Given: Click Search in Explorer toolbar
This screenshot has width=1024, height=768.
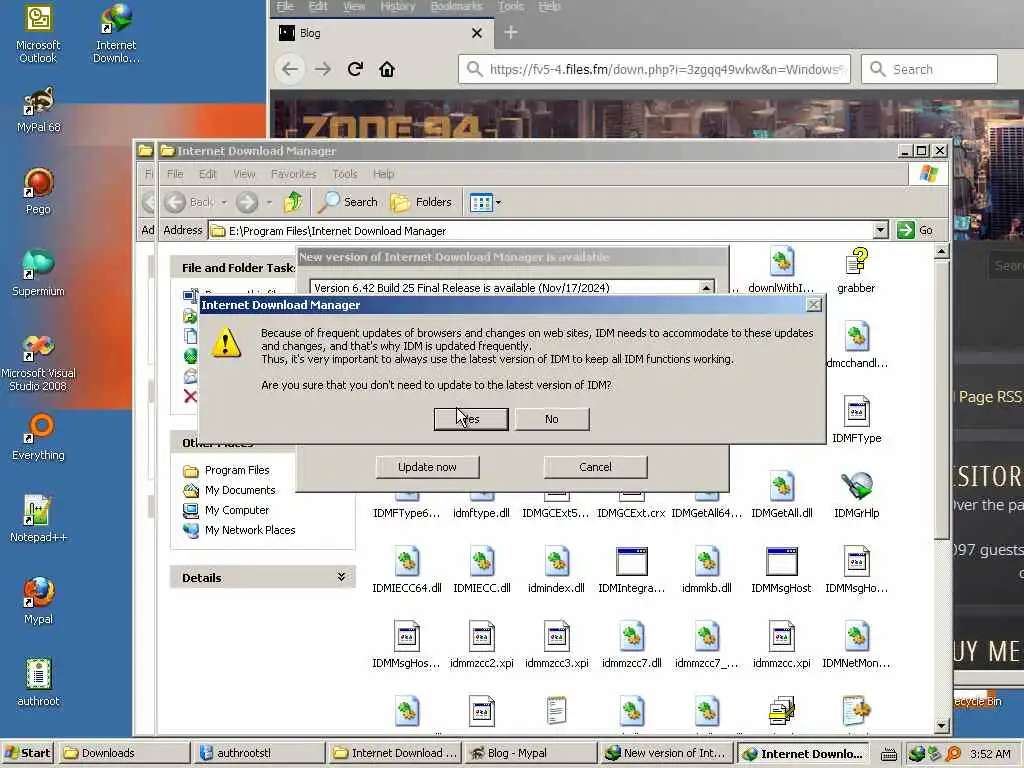Looking at the screenshot, I should [x=347, y=202].
